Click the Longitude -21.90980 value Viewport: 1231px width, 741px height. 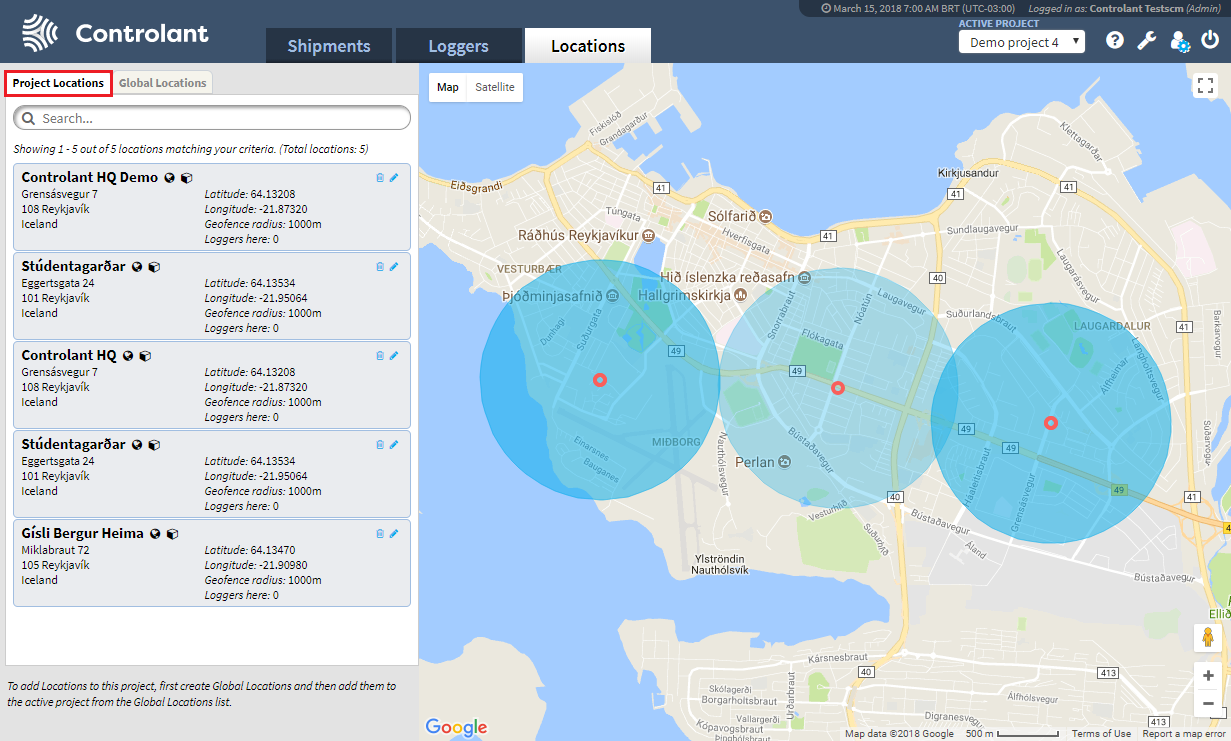[x=283, y=565]
